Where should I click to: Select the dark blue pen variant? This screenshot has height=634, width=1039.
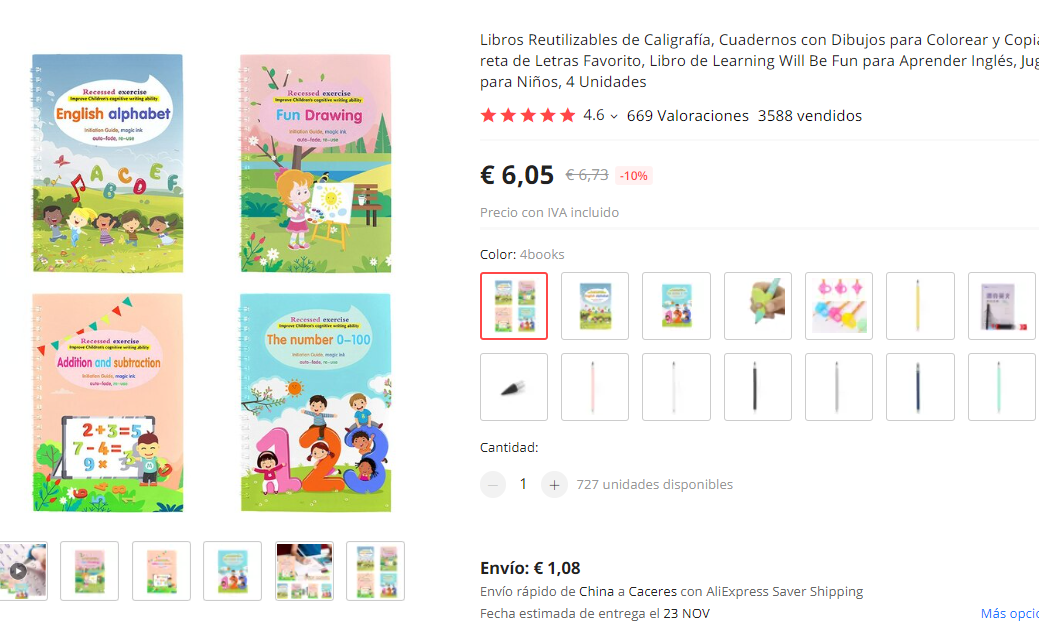pyautogui.click(x=920, y=387)
